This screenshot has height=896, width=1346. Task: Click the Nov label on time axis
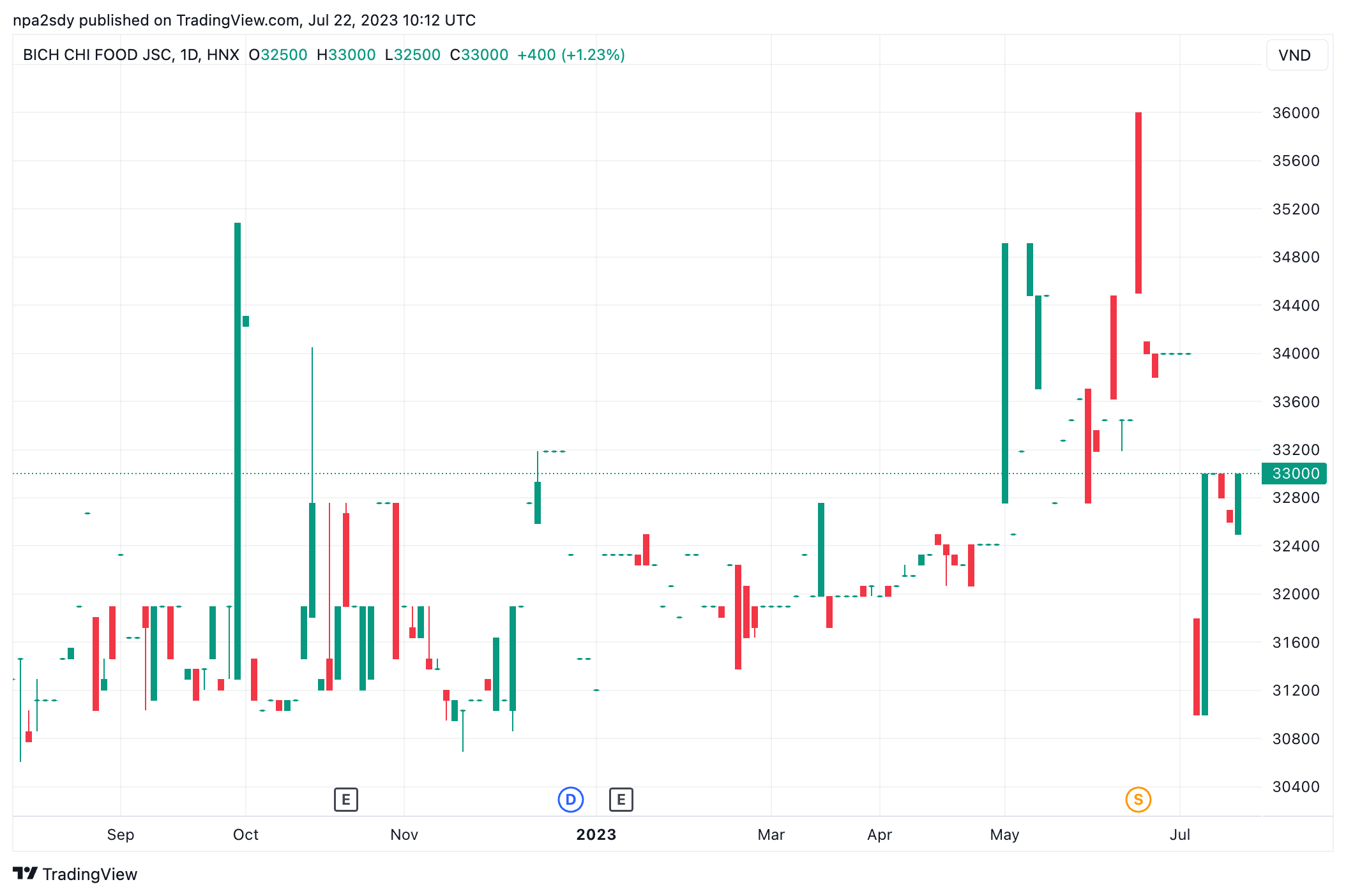point(404,835)
